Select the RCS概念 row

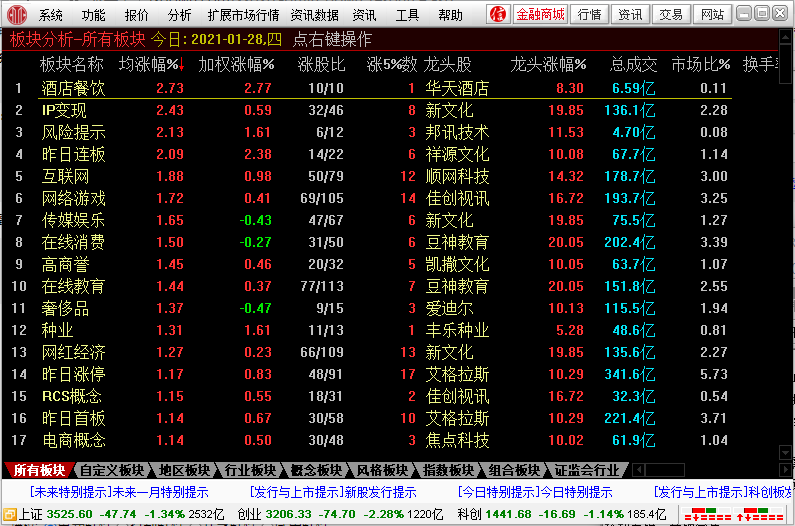370,396
